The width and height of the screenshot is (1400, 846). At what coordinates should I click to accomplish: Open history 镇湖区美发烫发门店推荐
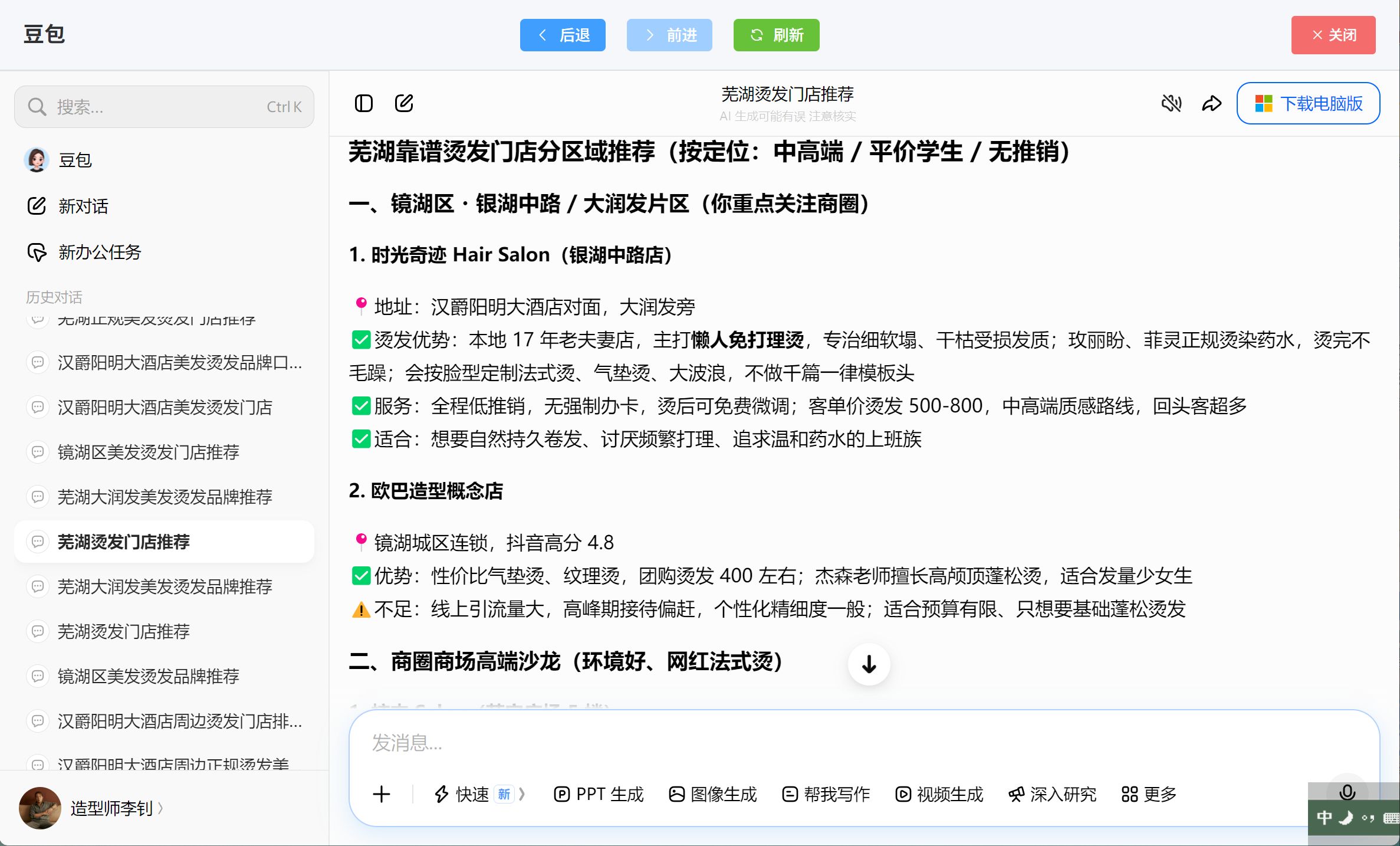(164, 452)
